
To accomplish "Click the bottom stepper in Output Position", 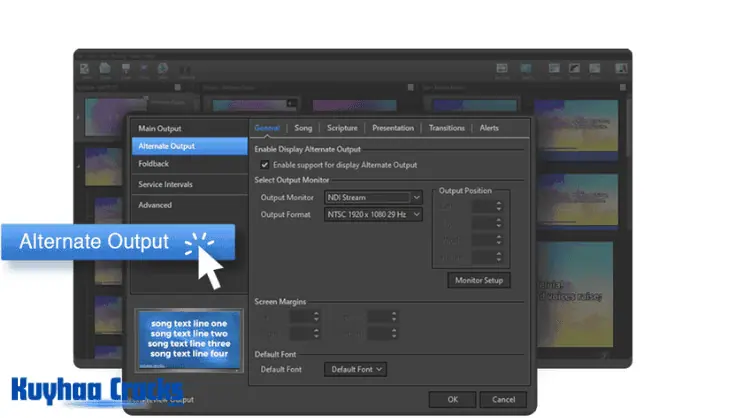I will coord(497,259).
